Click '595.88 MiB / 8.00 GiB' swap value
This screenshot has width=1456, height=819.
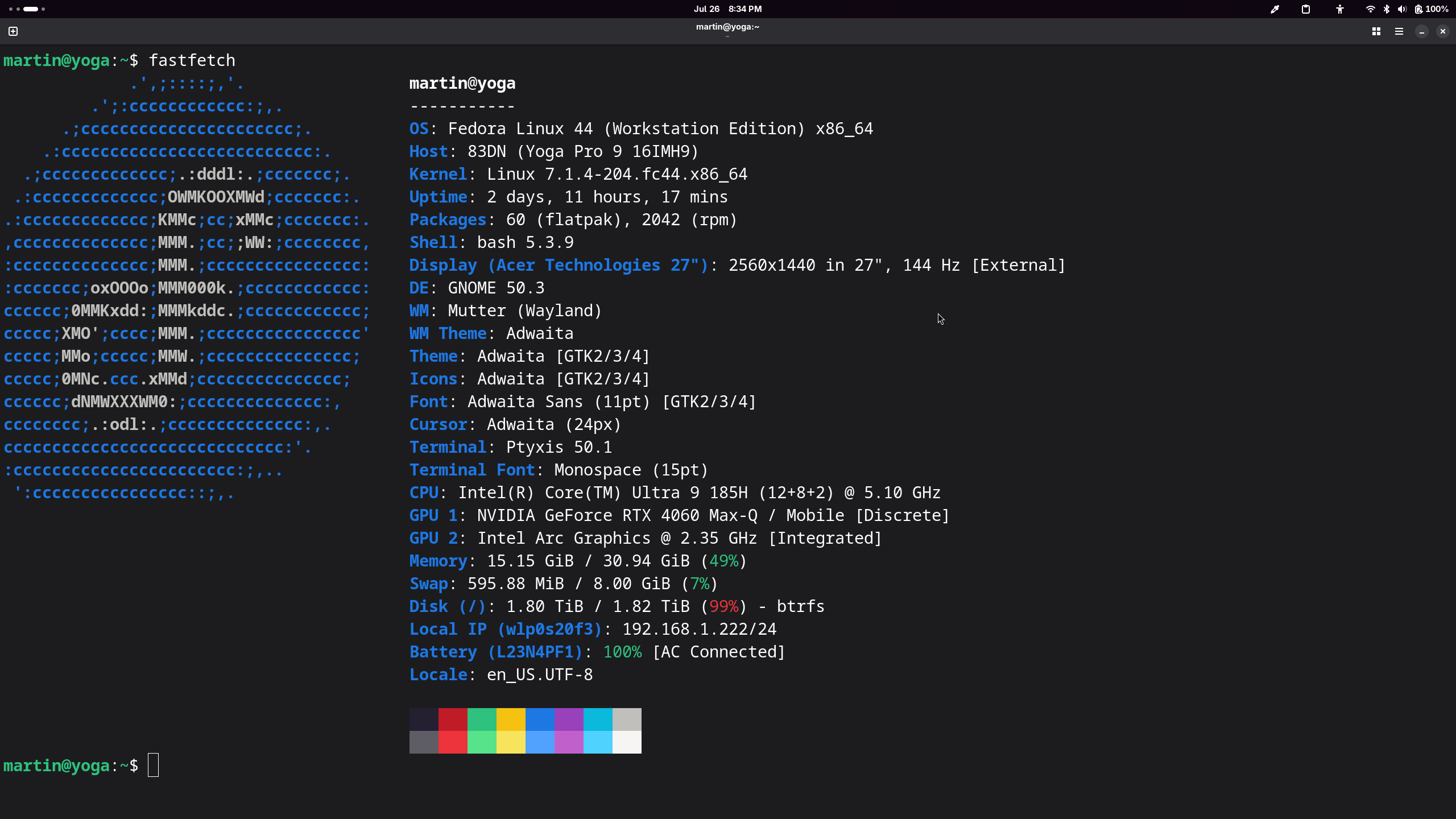click(x=569, y=584)
